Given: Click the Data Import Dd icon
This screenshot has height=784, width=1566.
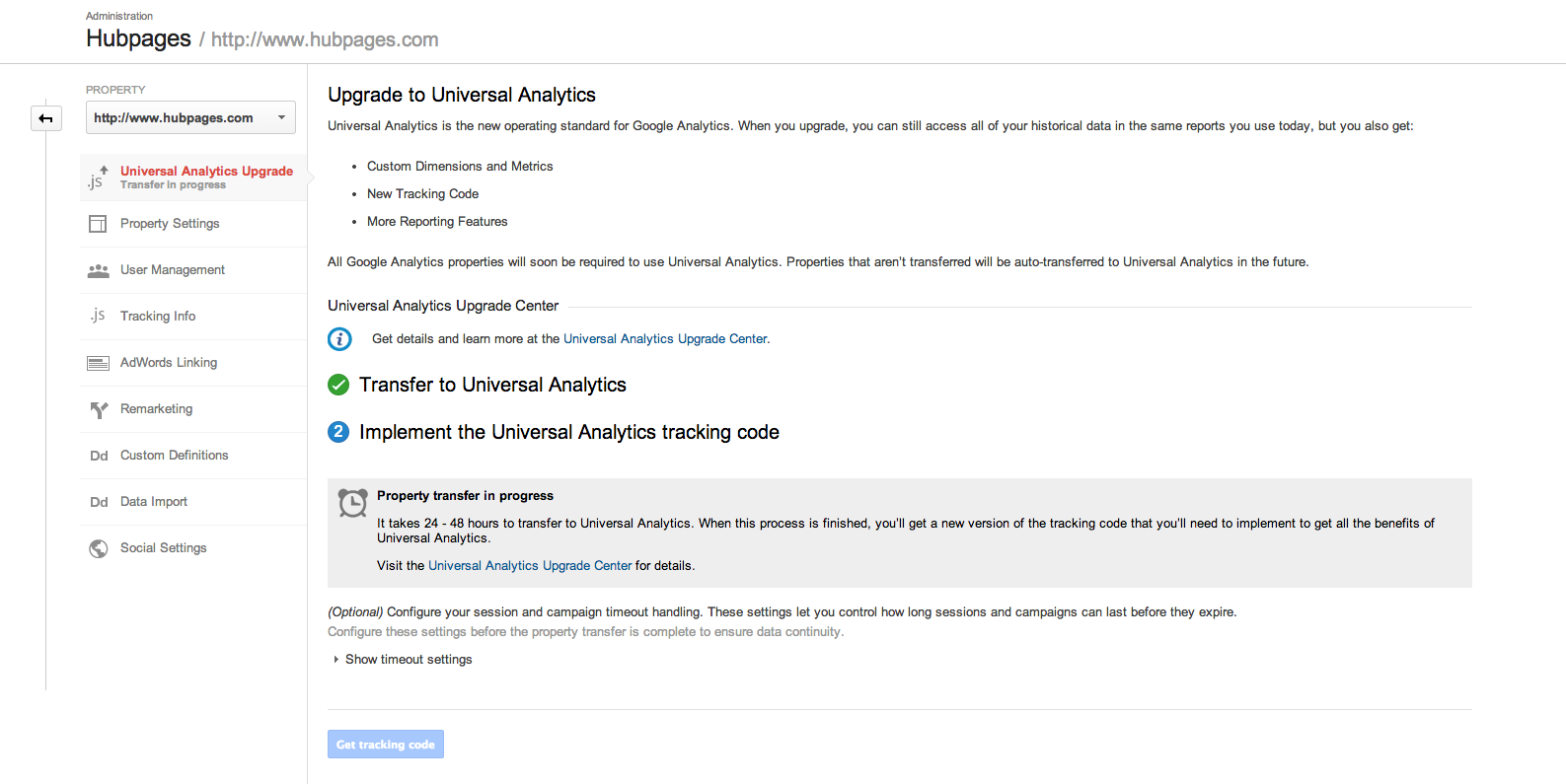Looking at the screenshot, I should tap(99, 502).
